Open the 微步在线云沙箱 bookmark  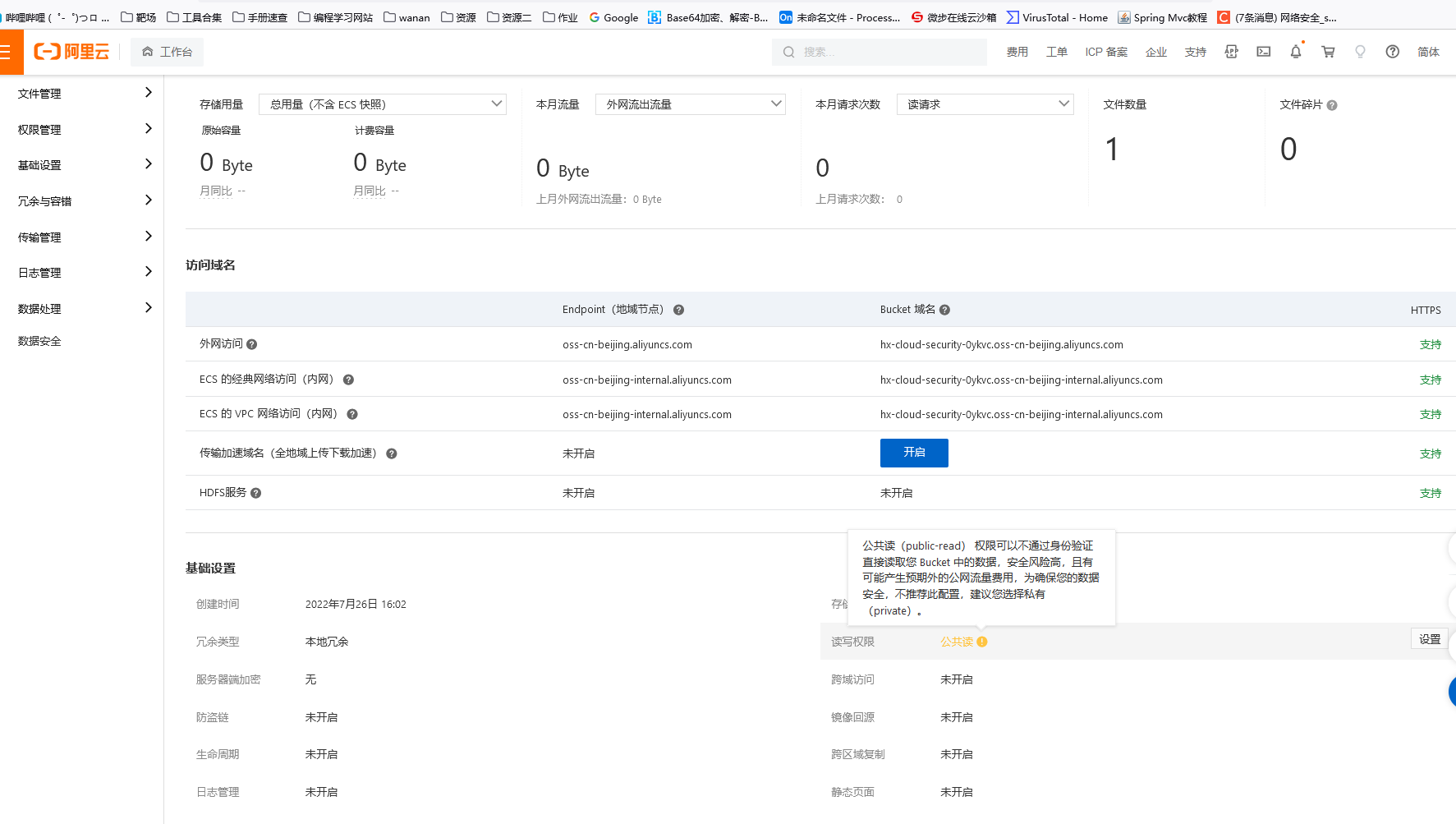click(954, 17)
